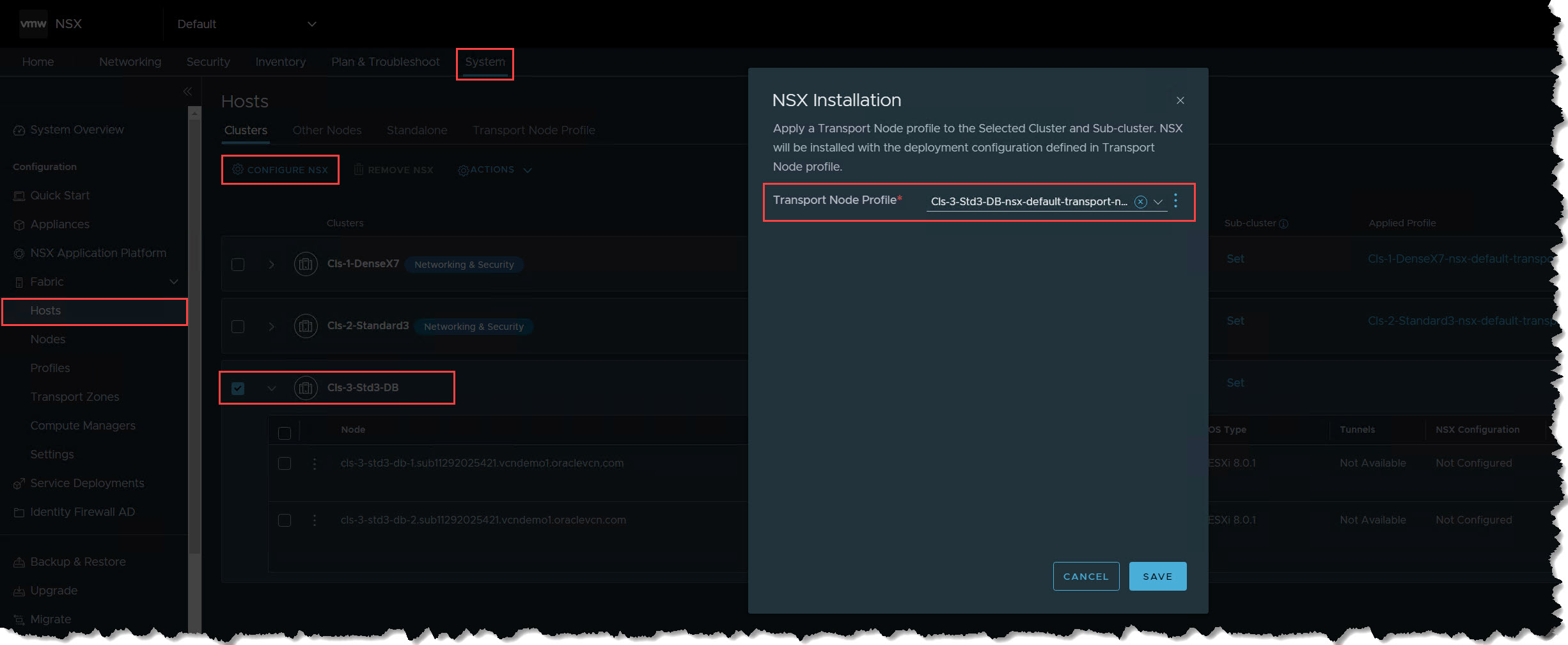1568x645 pixels.
Task: Open the Security tab
Action: tap(208, 62)
